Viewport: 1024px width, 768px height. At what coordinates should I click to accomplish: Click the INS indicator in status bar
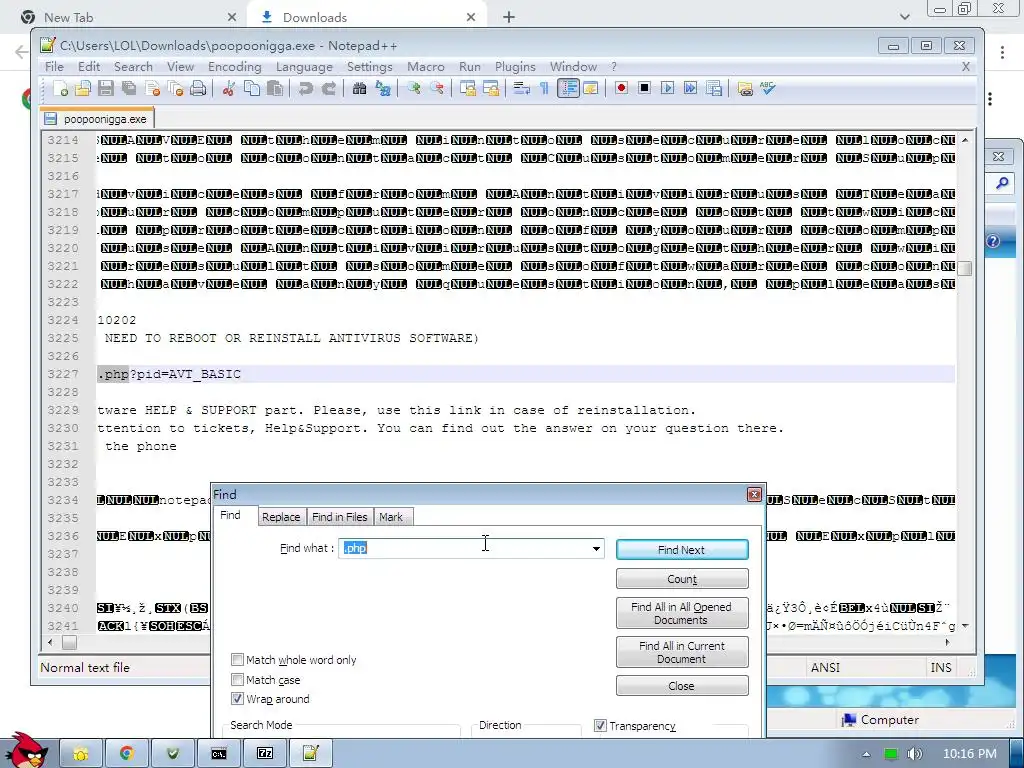940,667
